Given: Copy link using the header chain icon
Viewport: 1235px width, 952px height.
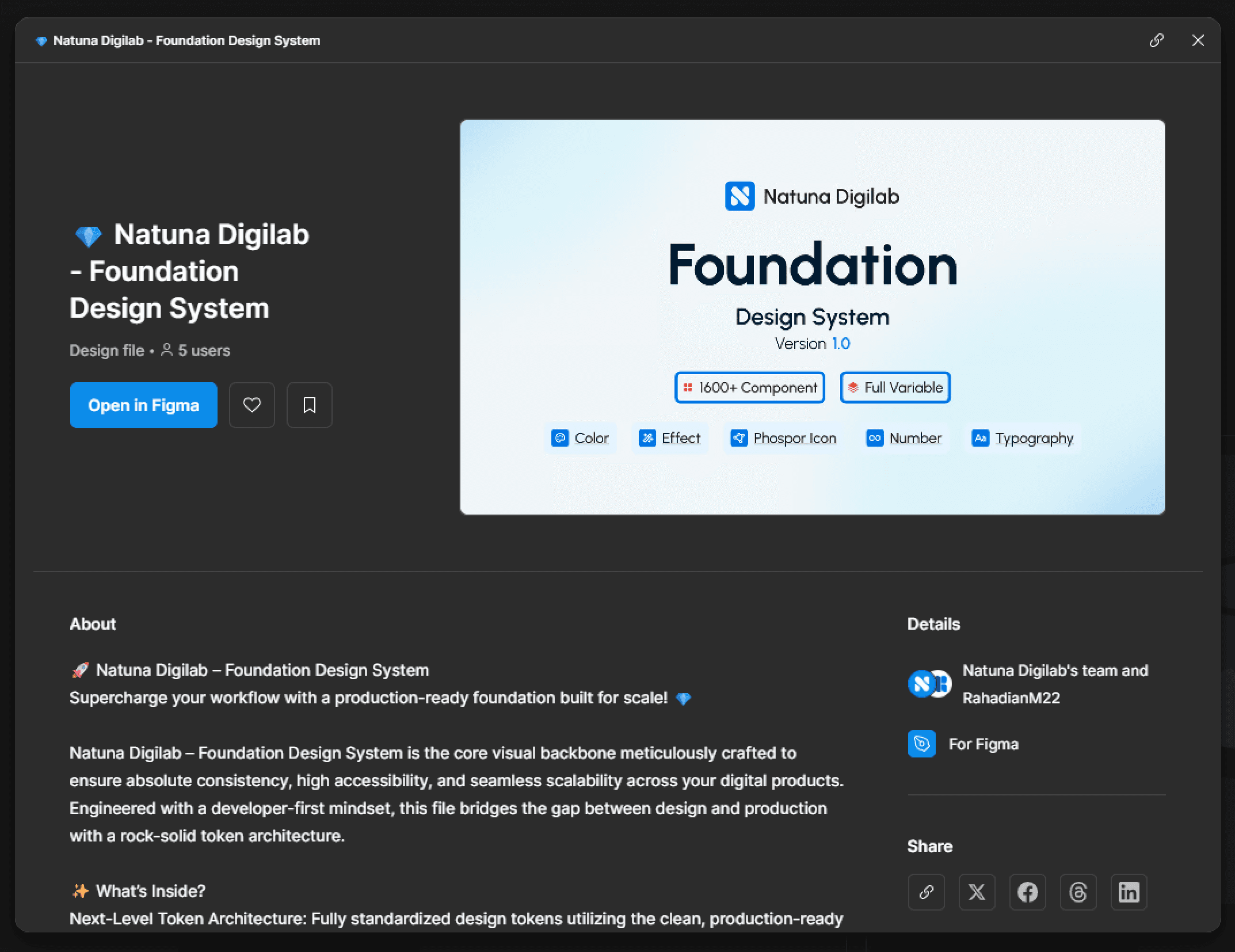Looking at the screenshot, I should (x=1156, y=40).
